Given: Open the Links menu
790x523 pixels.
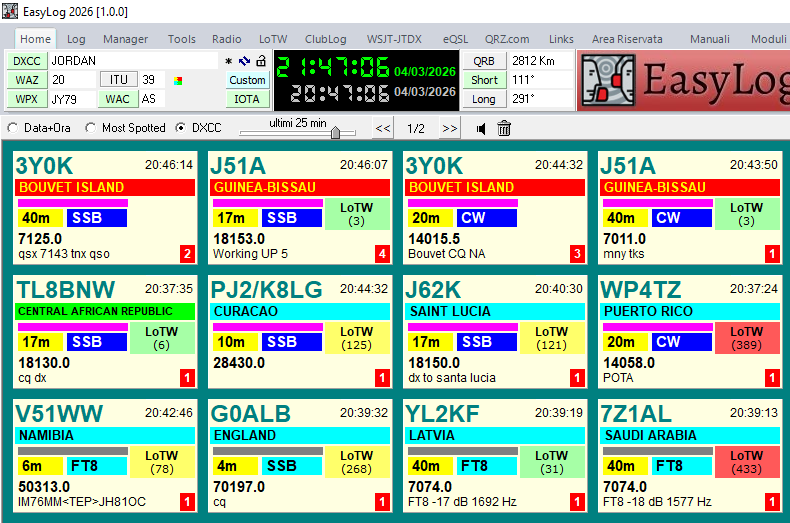Looking at the screenshot, I should [x=561, y=39].
